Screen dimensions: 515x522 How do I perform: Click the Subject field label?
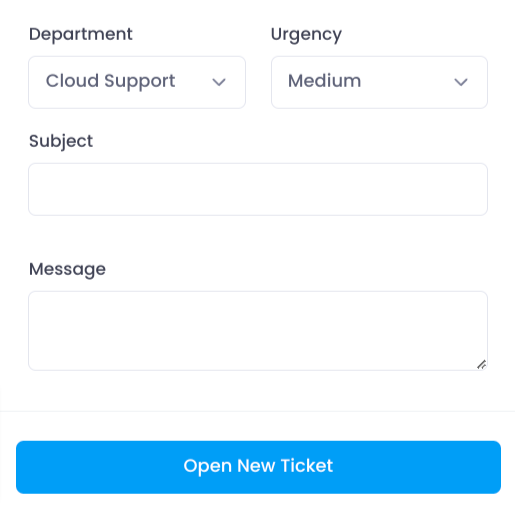point(61,141)
